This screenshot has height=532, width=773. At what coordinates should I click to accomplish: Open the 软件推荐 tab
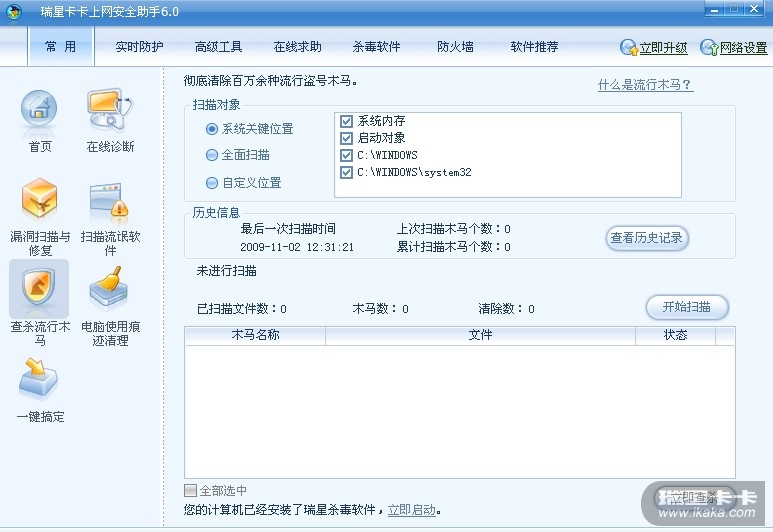click(x=534, y=47)
